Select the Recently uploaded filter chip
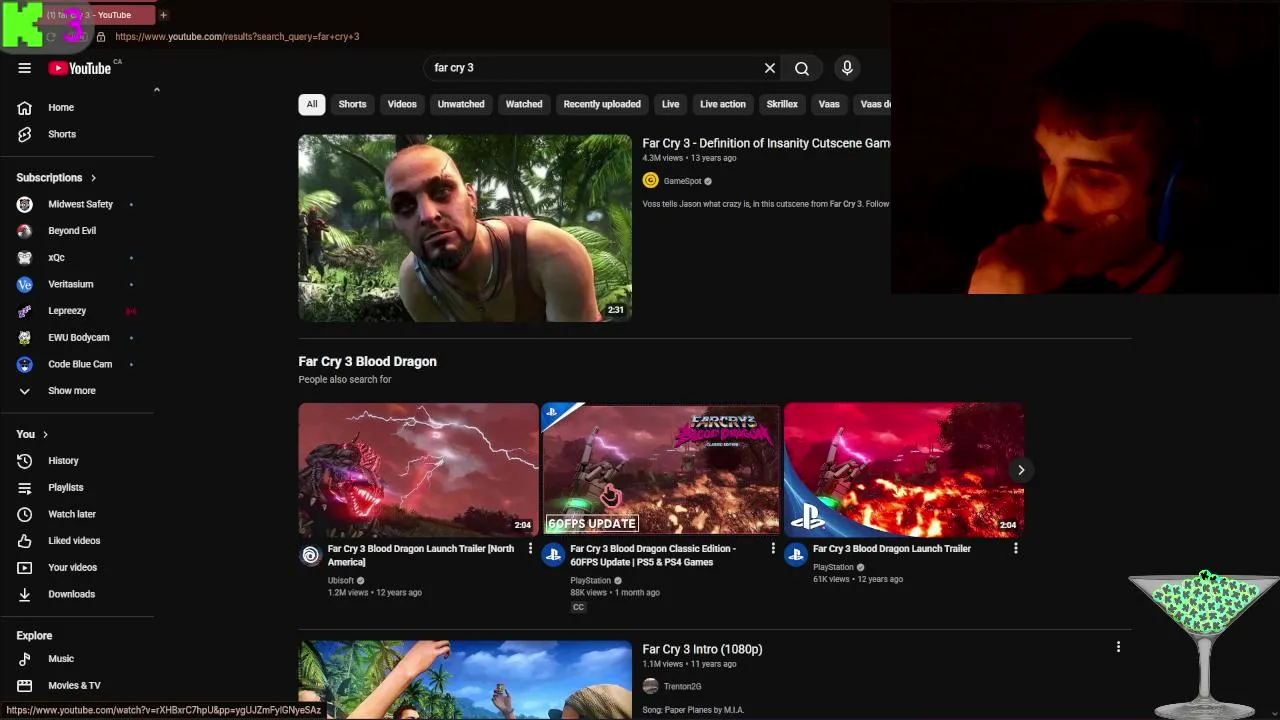Screen dimensions: 1280x720 pyautogui.click(x=602, y=104)
